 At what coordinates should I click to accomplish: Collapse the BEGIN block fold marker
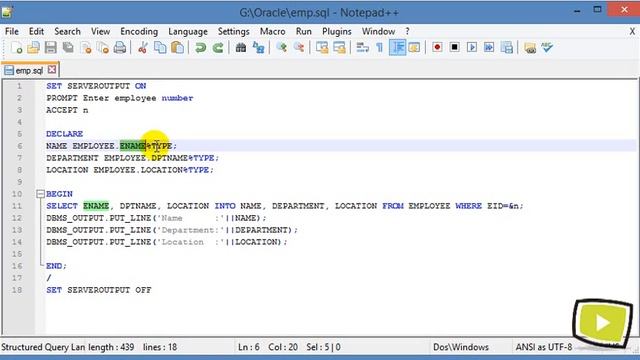[40, 194]
